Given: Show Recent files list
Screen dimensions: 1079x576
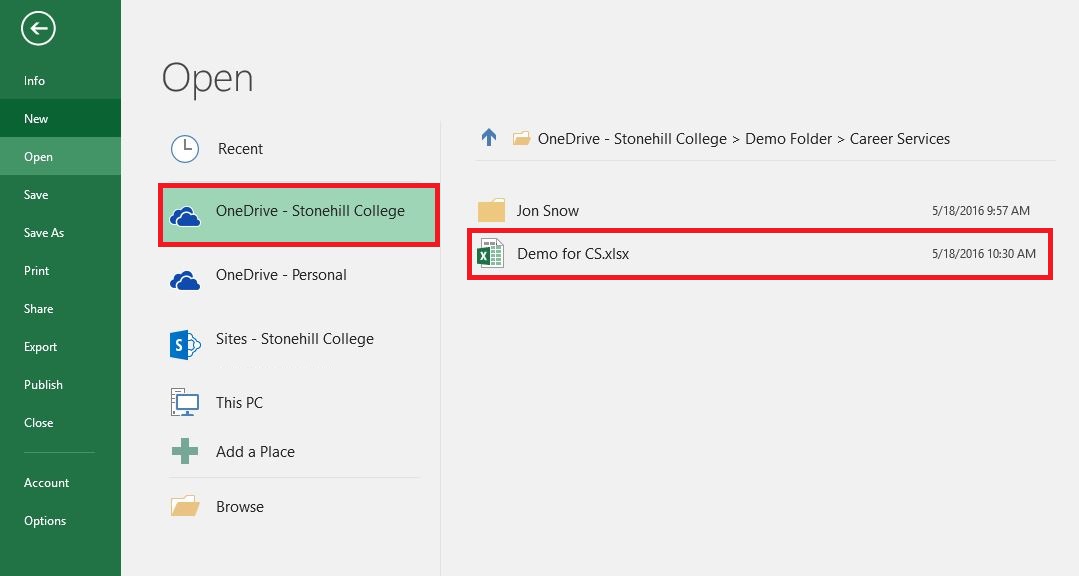Looking at the screenshot, I should pos(240,149).
